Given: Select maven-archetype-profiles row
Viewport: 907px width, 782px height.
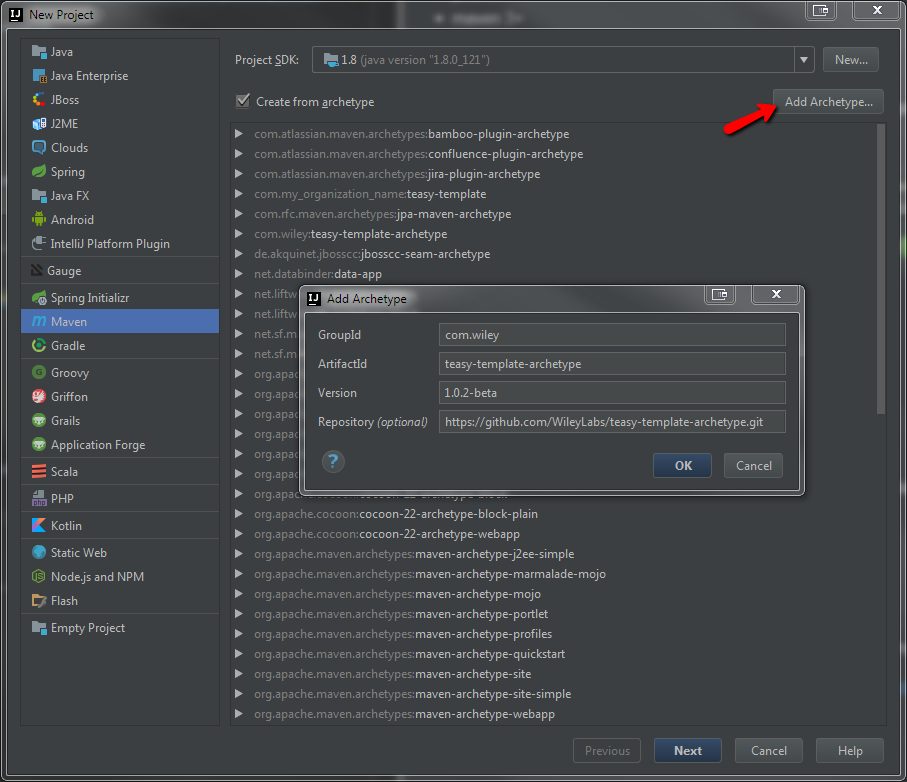Looking at the screenshot, I should (554, 634).
